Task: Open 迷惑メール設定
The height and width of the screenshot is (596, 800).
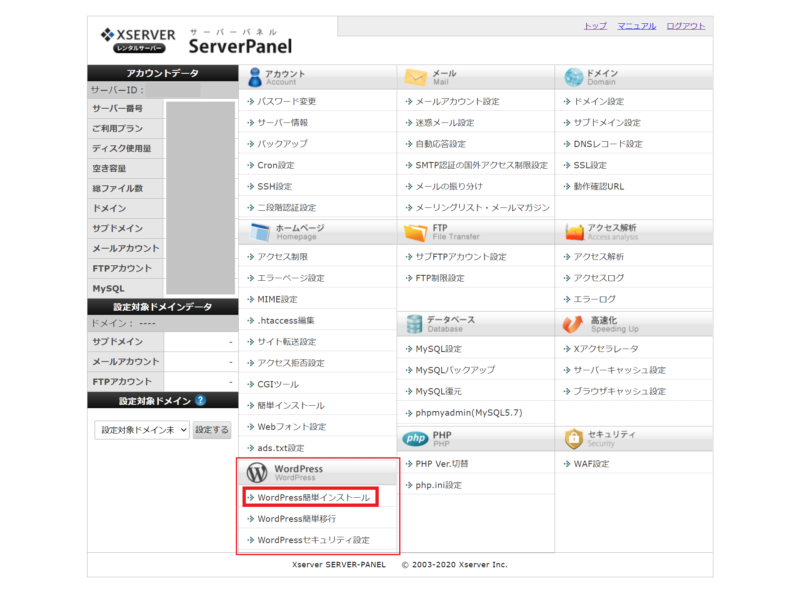Action: 444,122
